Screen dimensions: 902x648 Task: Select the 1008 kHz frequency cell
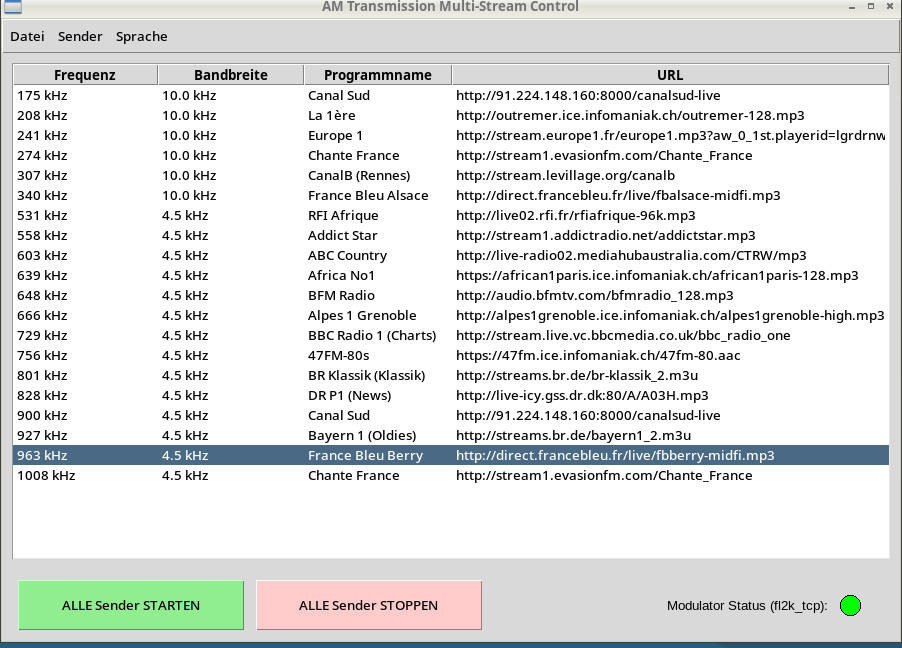(x=46, y=475)
